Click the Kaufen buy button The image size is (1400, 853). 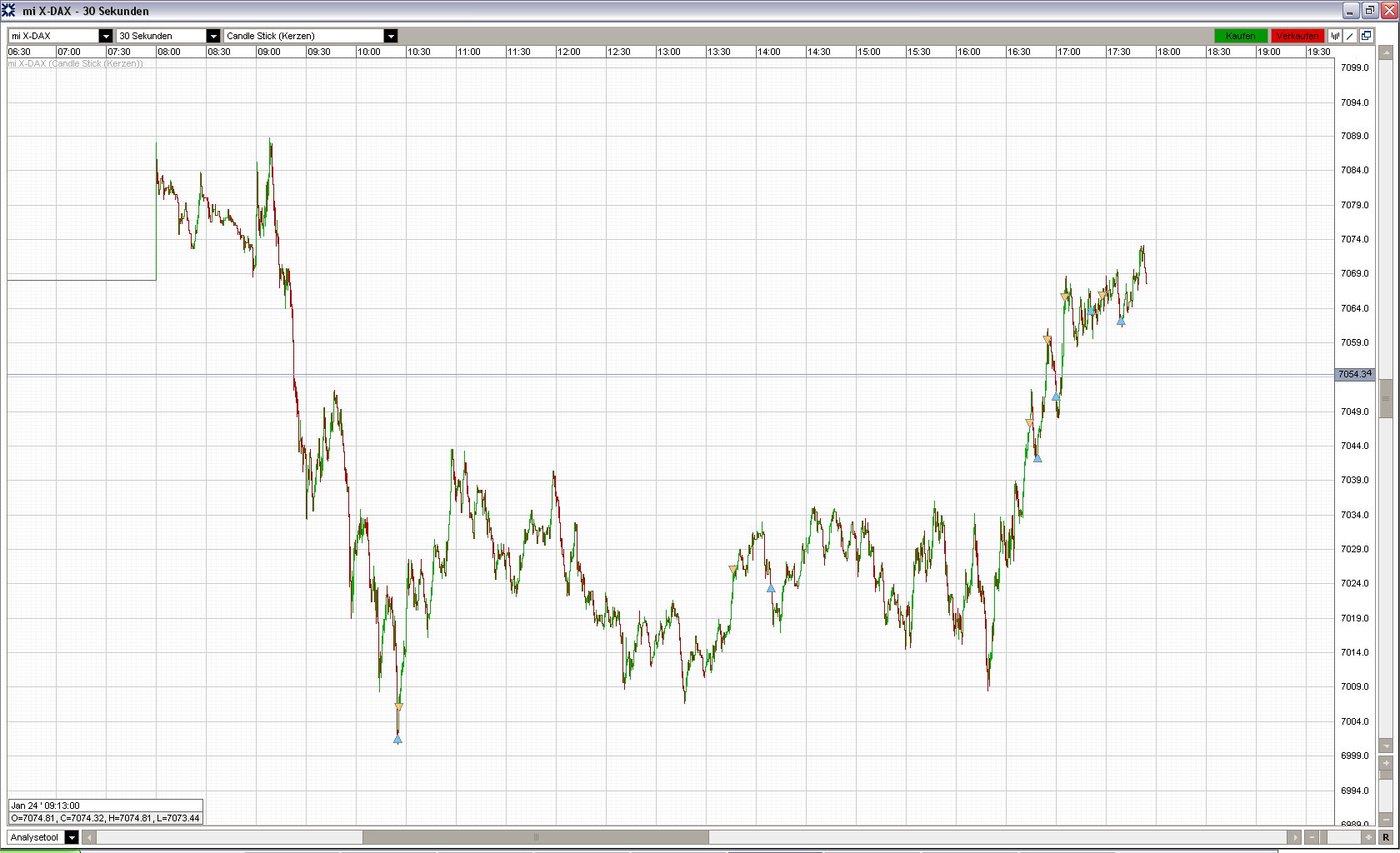(1241, 36)
